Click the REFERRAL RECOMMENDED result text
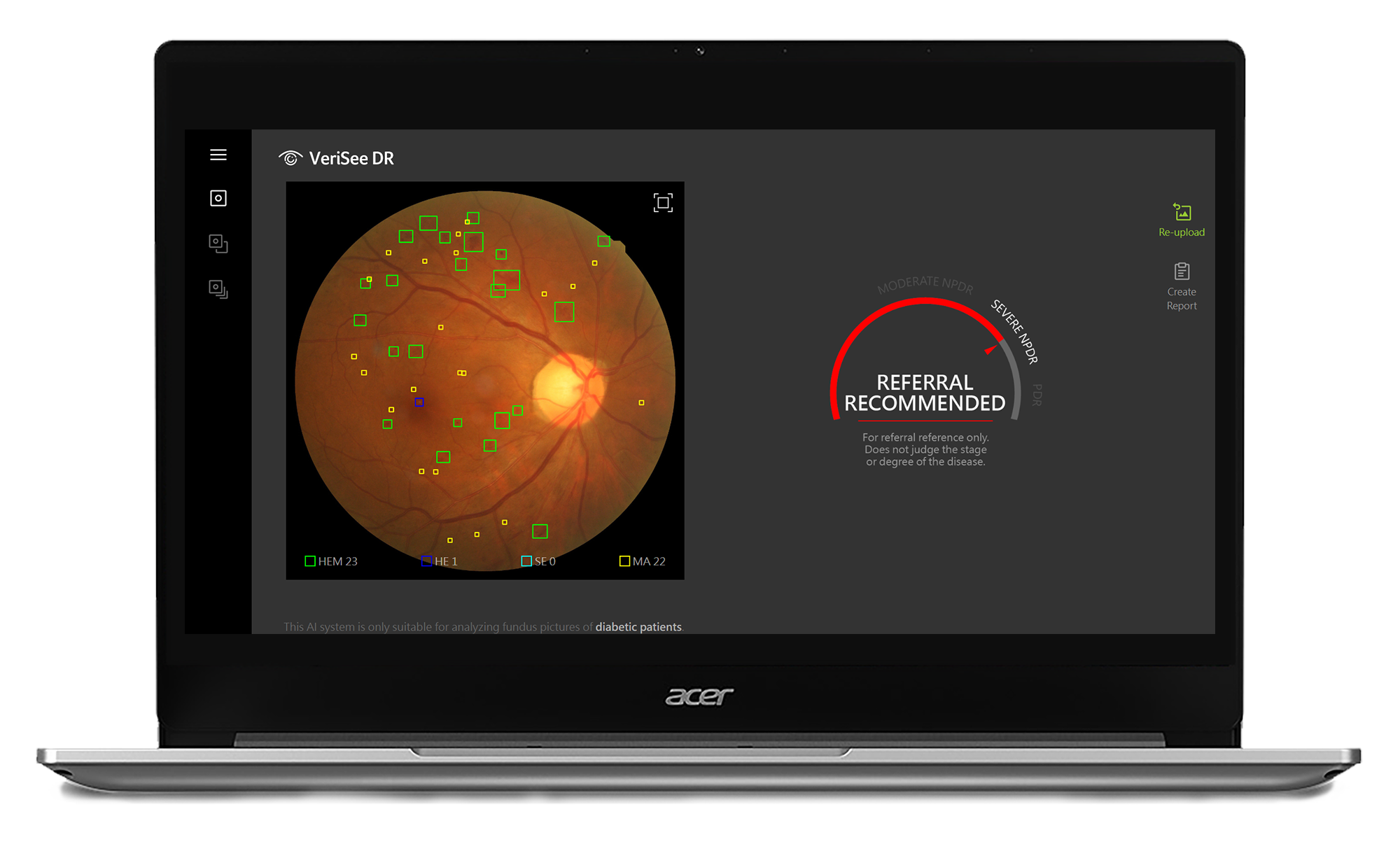 pyautogui.click(x=924, y=393)
